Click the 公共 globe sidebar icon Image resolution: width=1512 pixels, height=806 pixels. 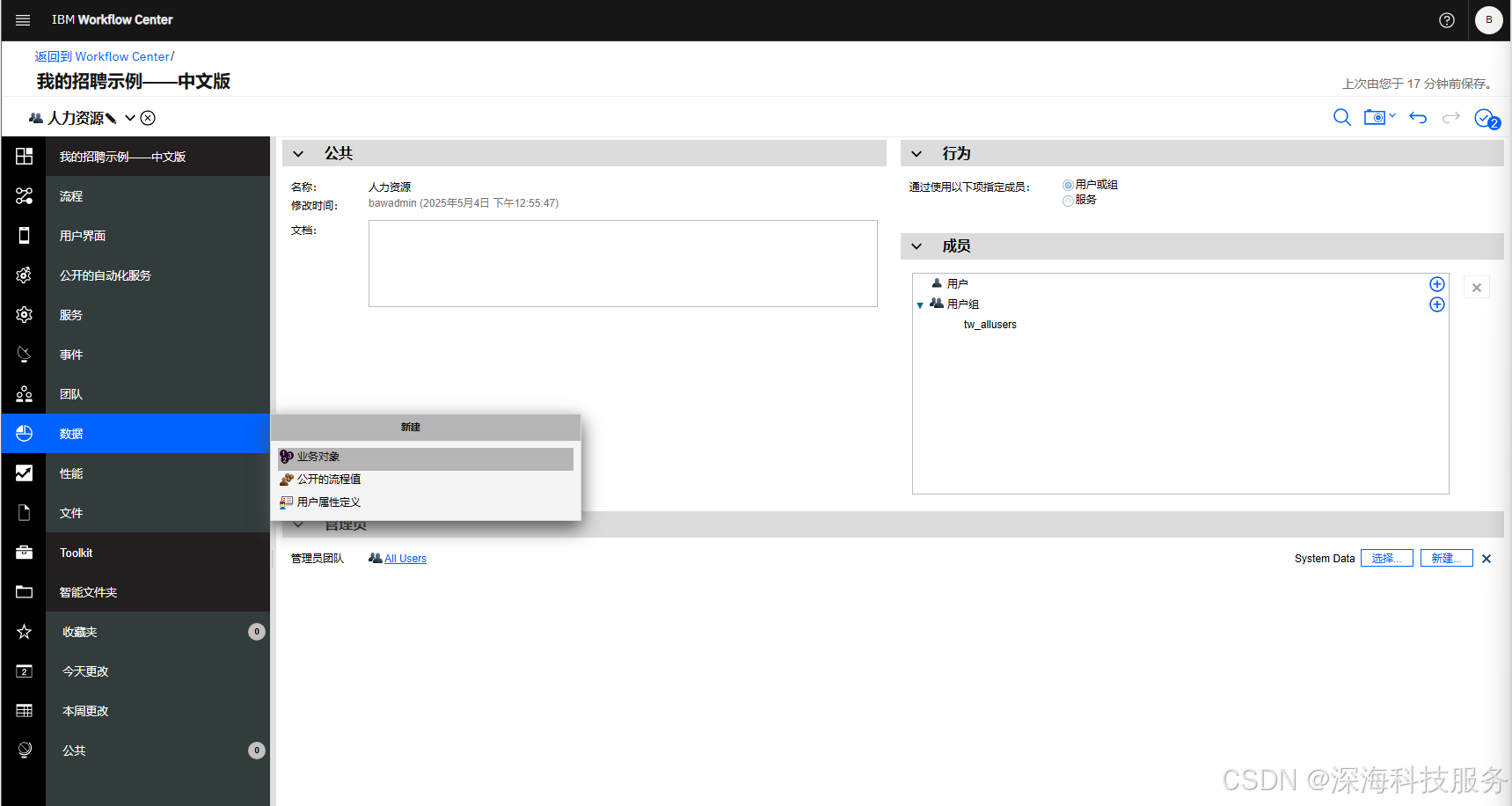[x=24, y=750]
